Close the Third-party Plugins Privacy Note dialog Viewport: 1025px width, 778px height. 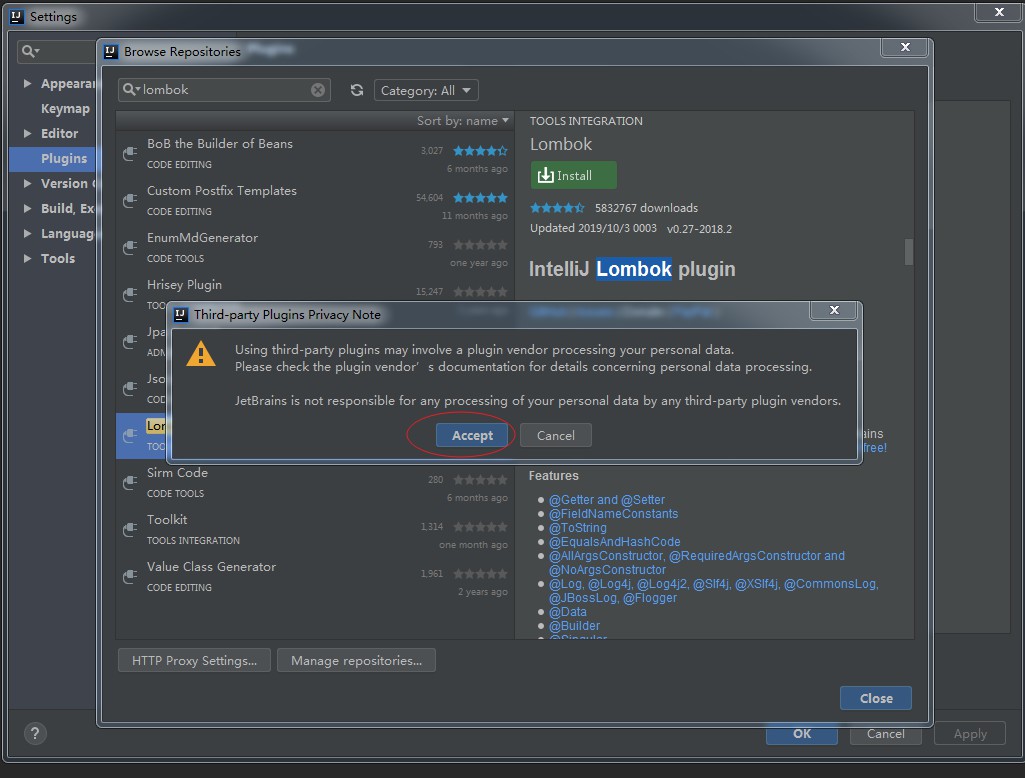tap(833, 310)
